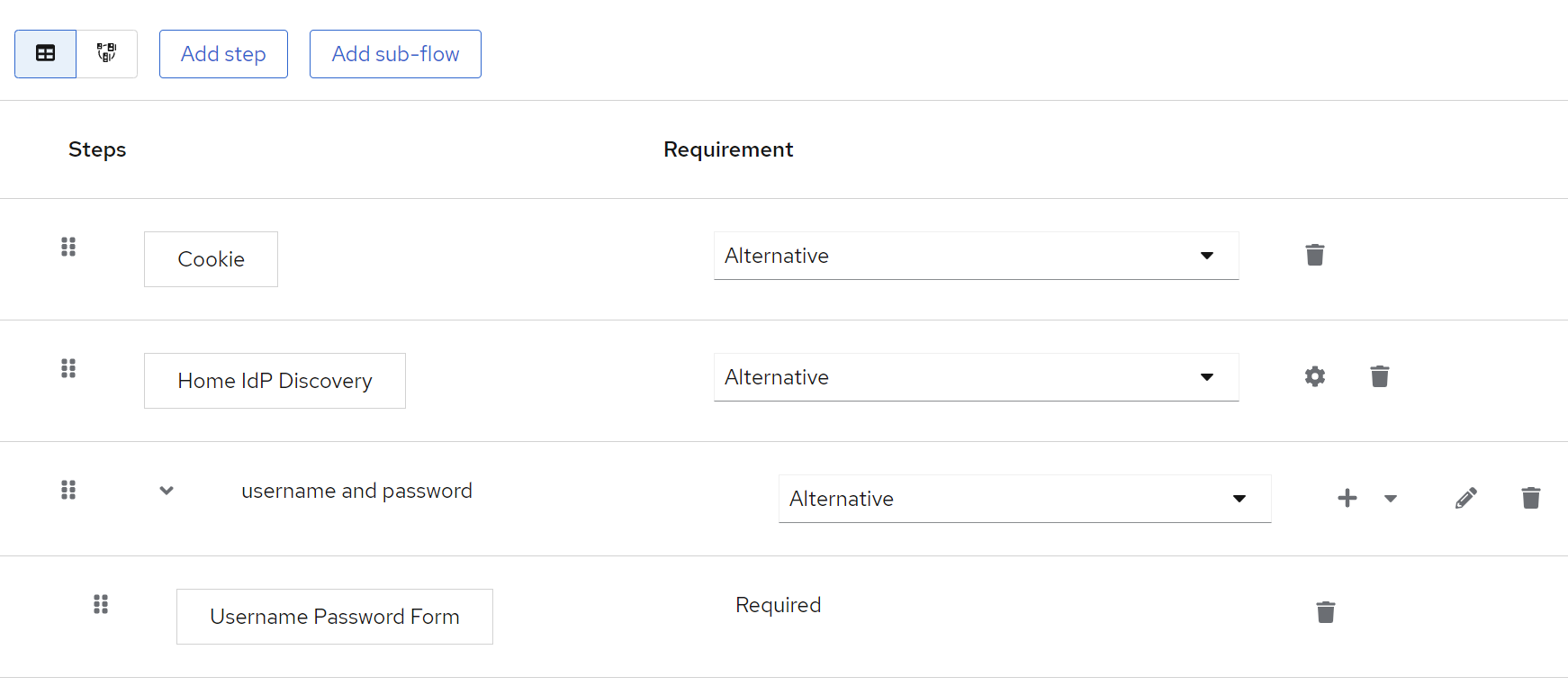Viewport: 1568px width, 695px height.
Task: Delete the Cookie step
Action: point(1314,256)
